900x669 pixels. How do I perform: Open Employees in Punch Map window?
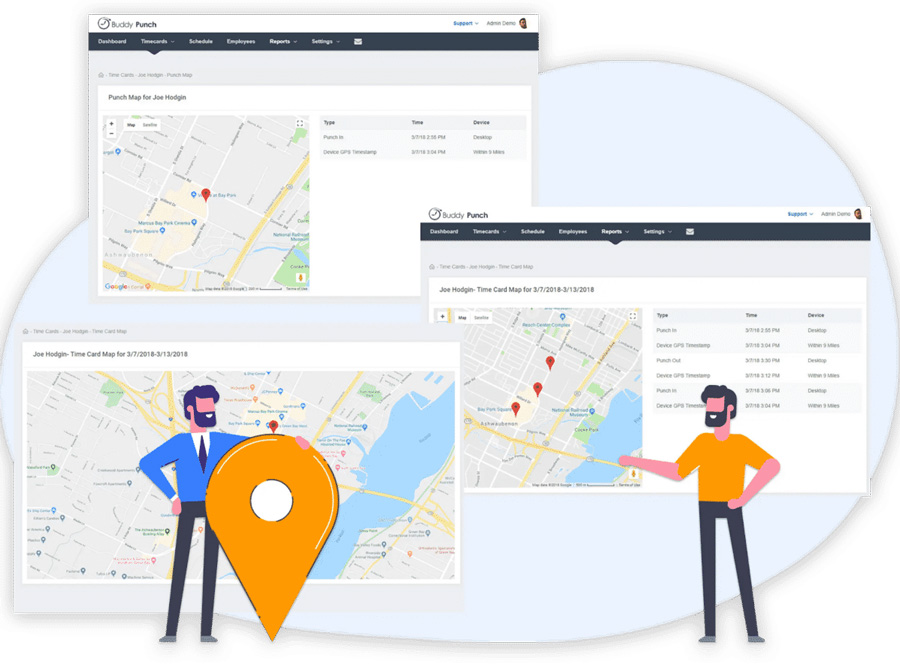click(x=241, y=41)
